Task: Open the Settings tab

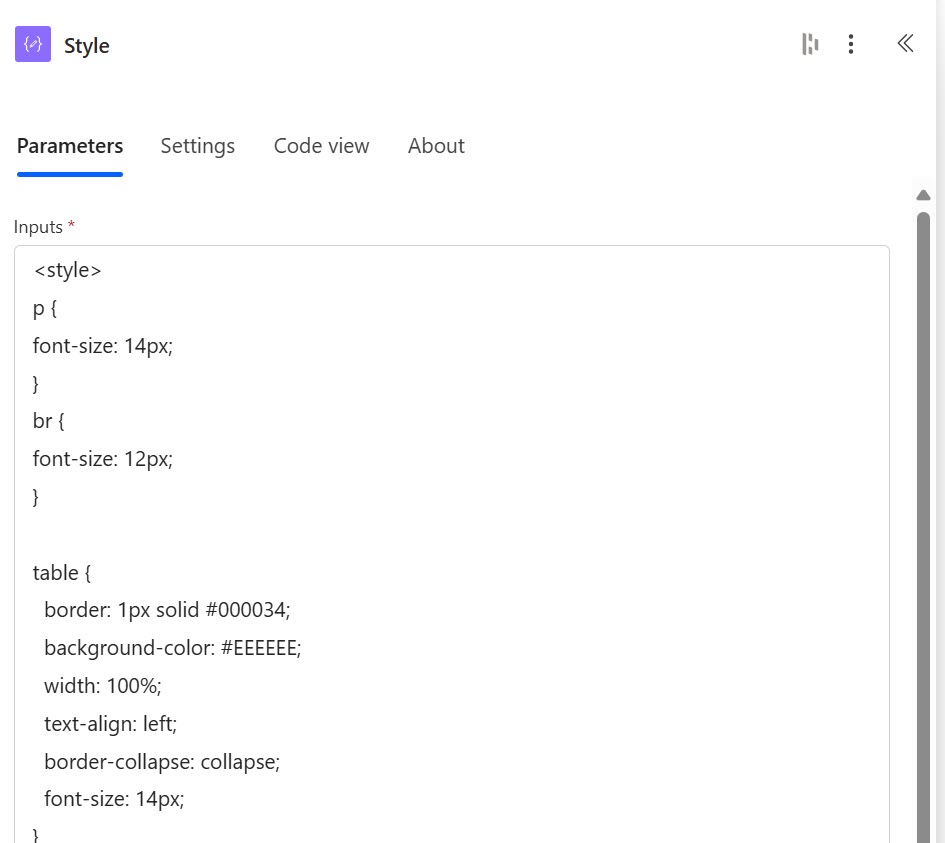Action: click(x=197, y=146)
